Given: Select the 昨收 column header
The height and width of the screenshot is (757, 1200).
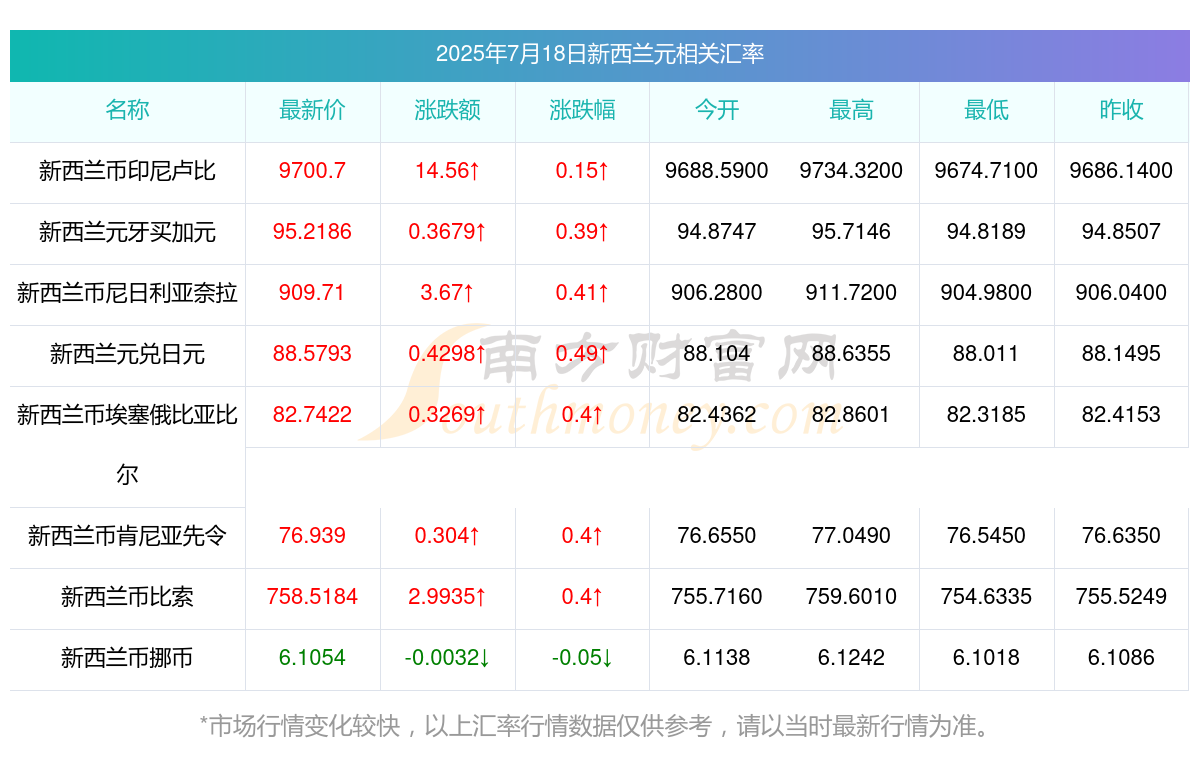Looking at the screenshot, I should point(1121,110).
